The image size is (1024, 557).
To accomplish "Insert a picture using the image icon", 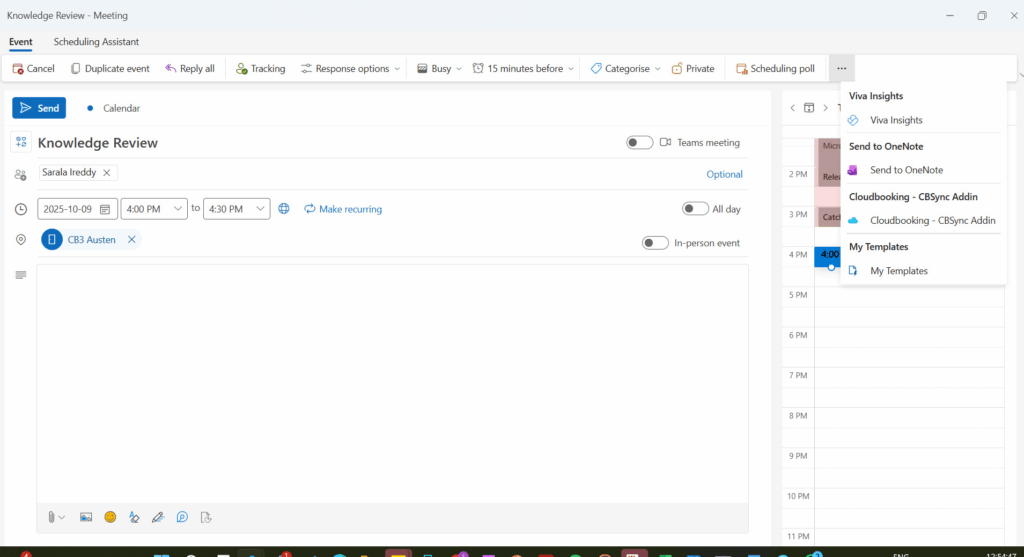I will [86, 517].
